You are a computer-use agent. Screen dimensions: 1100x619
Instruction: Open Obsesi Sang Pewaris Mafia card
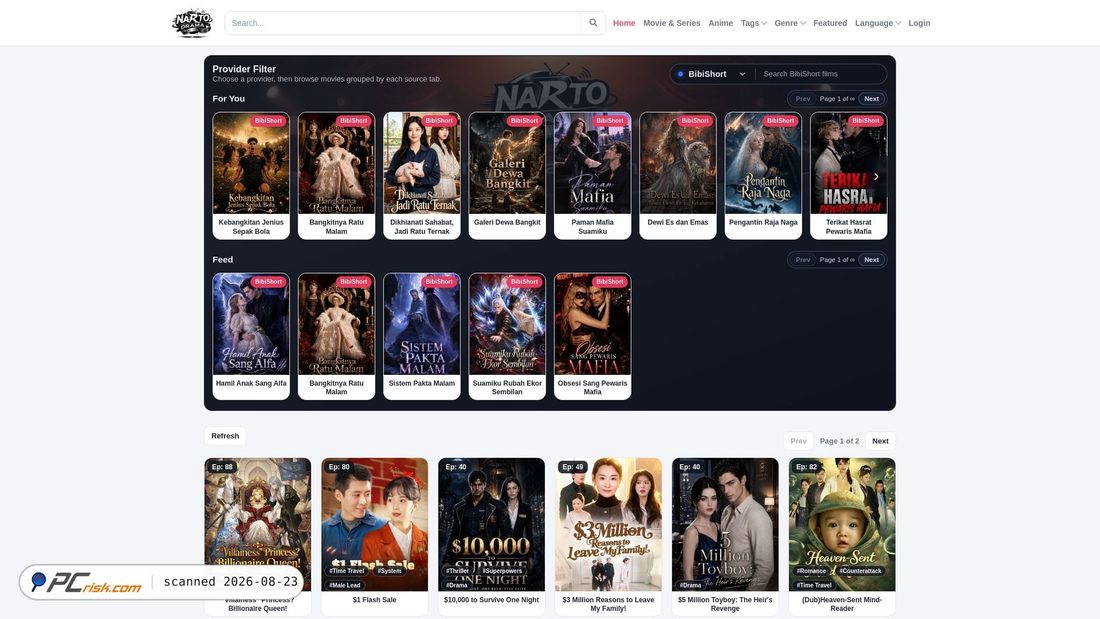[593, 336]
